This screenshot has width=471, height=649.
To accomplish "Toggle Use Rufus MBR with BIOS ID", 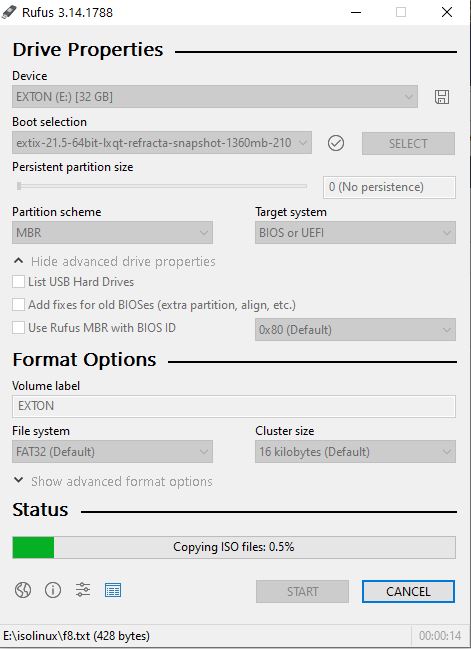I will tap(18, 327).
